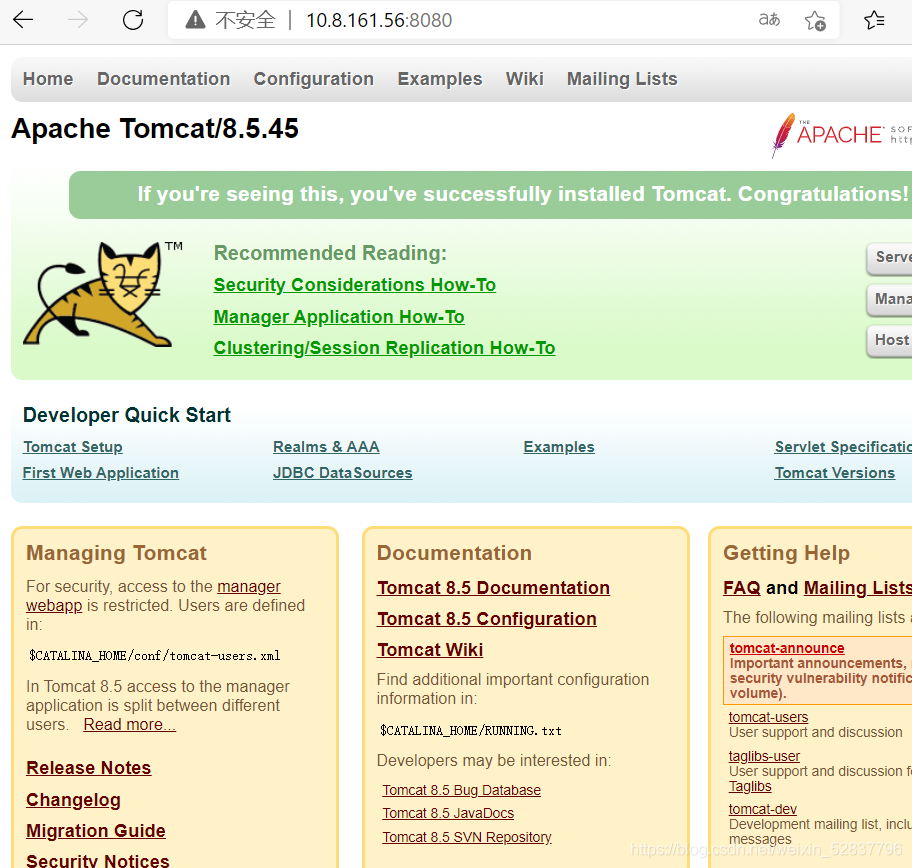Open Security Considerations How-To link
The height and width of the screenshot is (868, 912).
pos(355,284)
